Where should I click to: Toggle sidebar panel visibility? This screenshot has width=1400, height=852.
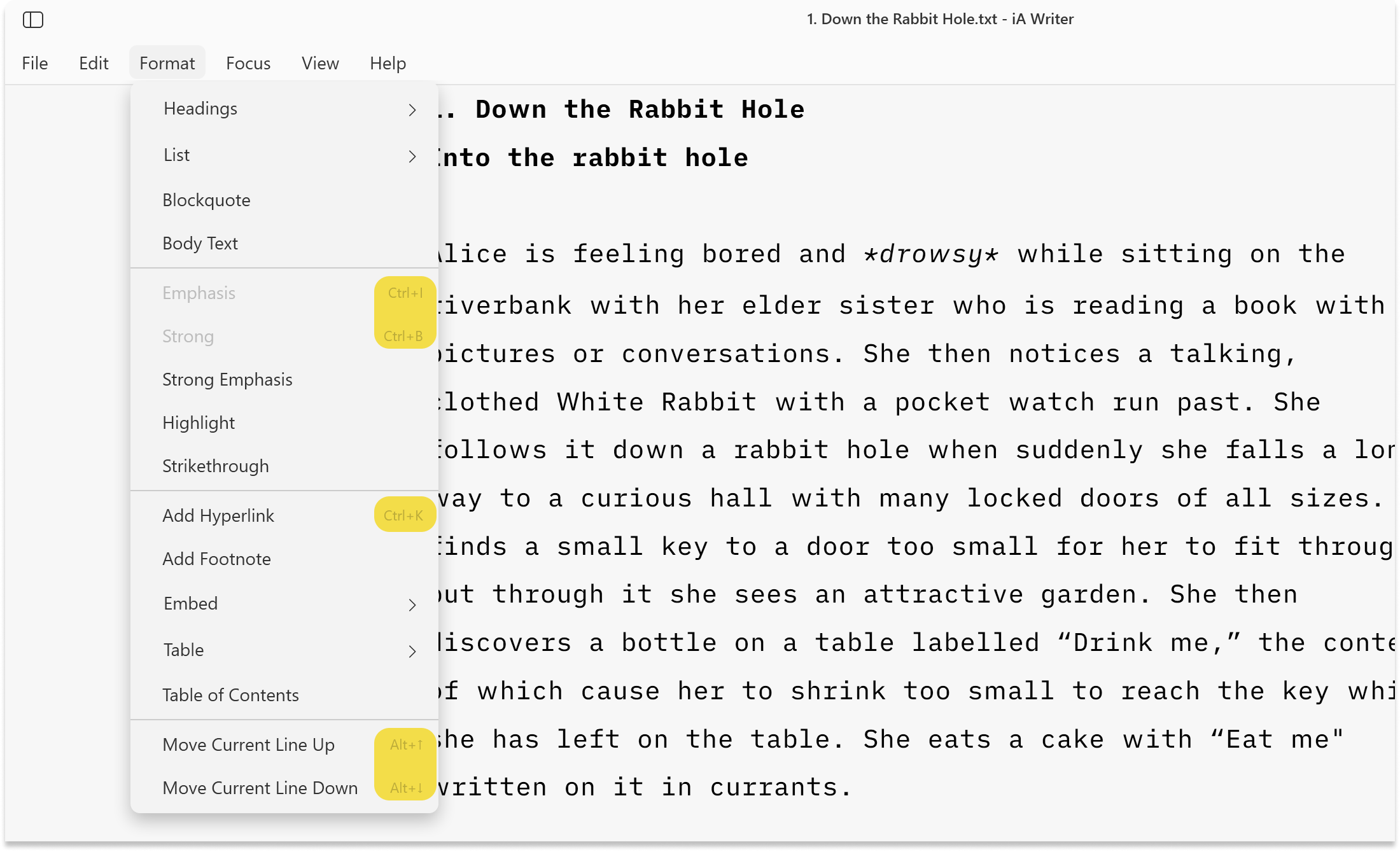click(34, 19)
